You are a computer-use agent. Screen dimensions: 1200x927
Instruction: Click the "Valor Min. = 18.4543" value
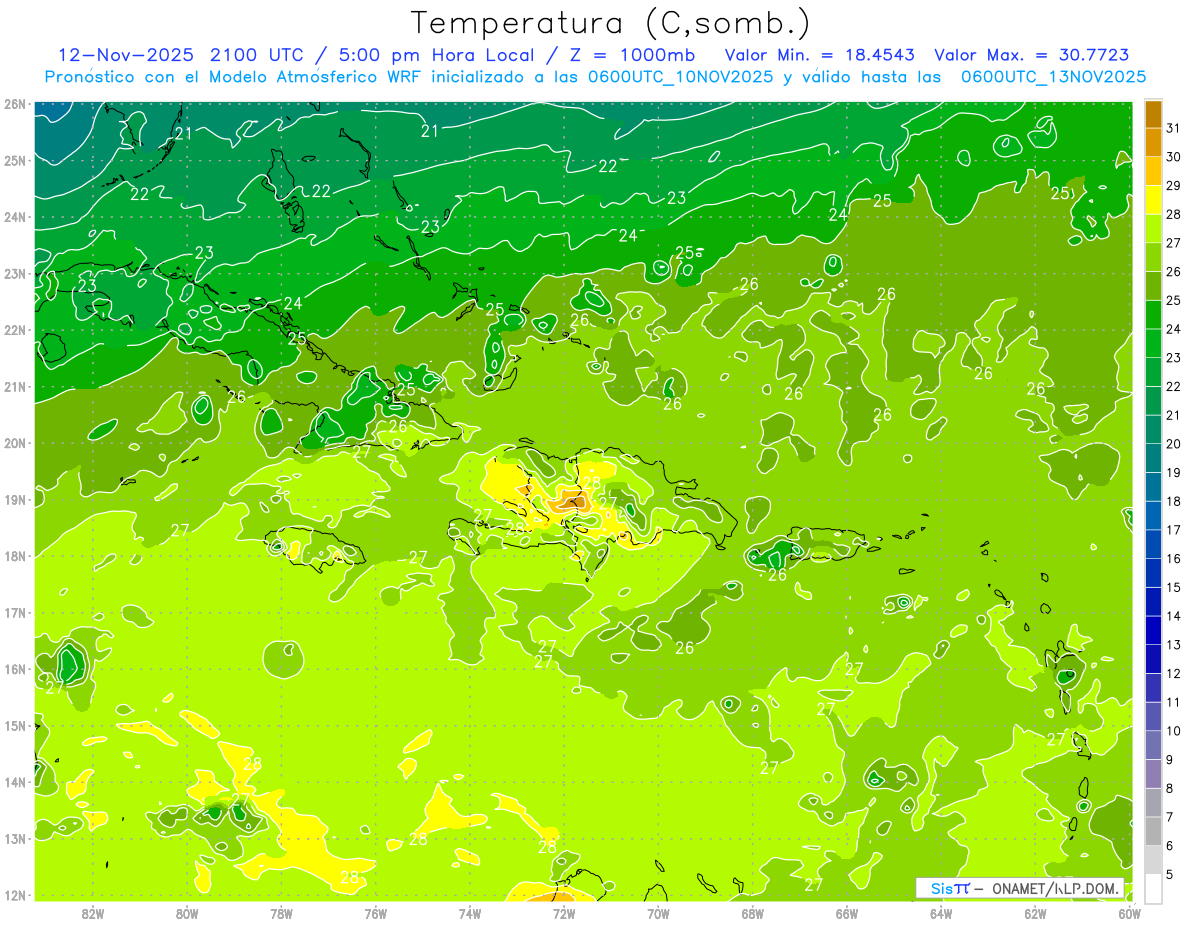pyautogui.click(x=822, y=55)
